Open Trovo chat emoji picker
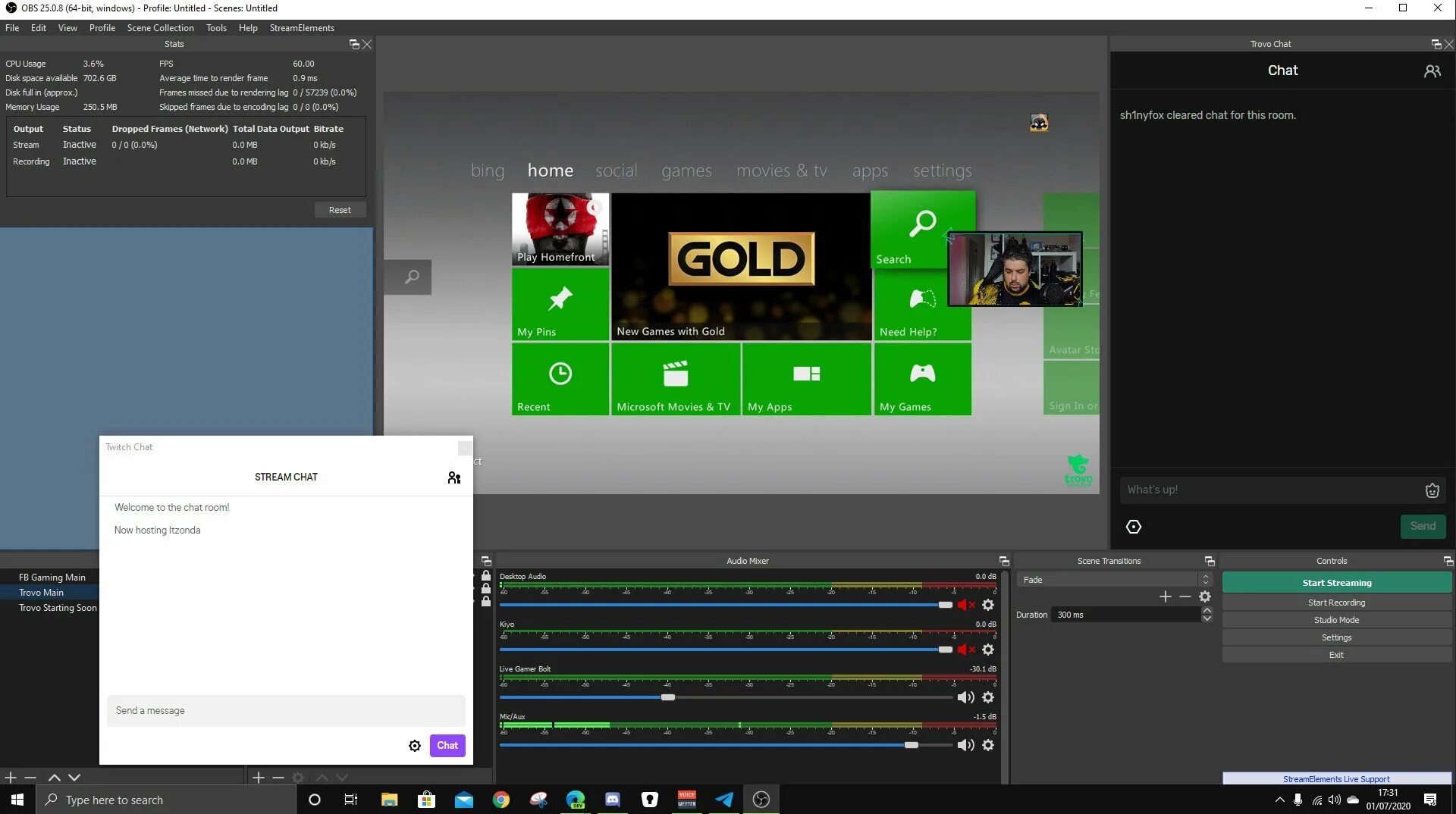The width and height of the screenshot is (1456, 814). tap(1432, 490)
